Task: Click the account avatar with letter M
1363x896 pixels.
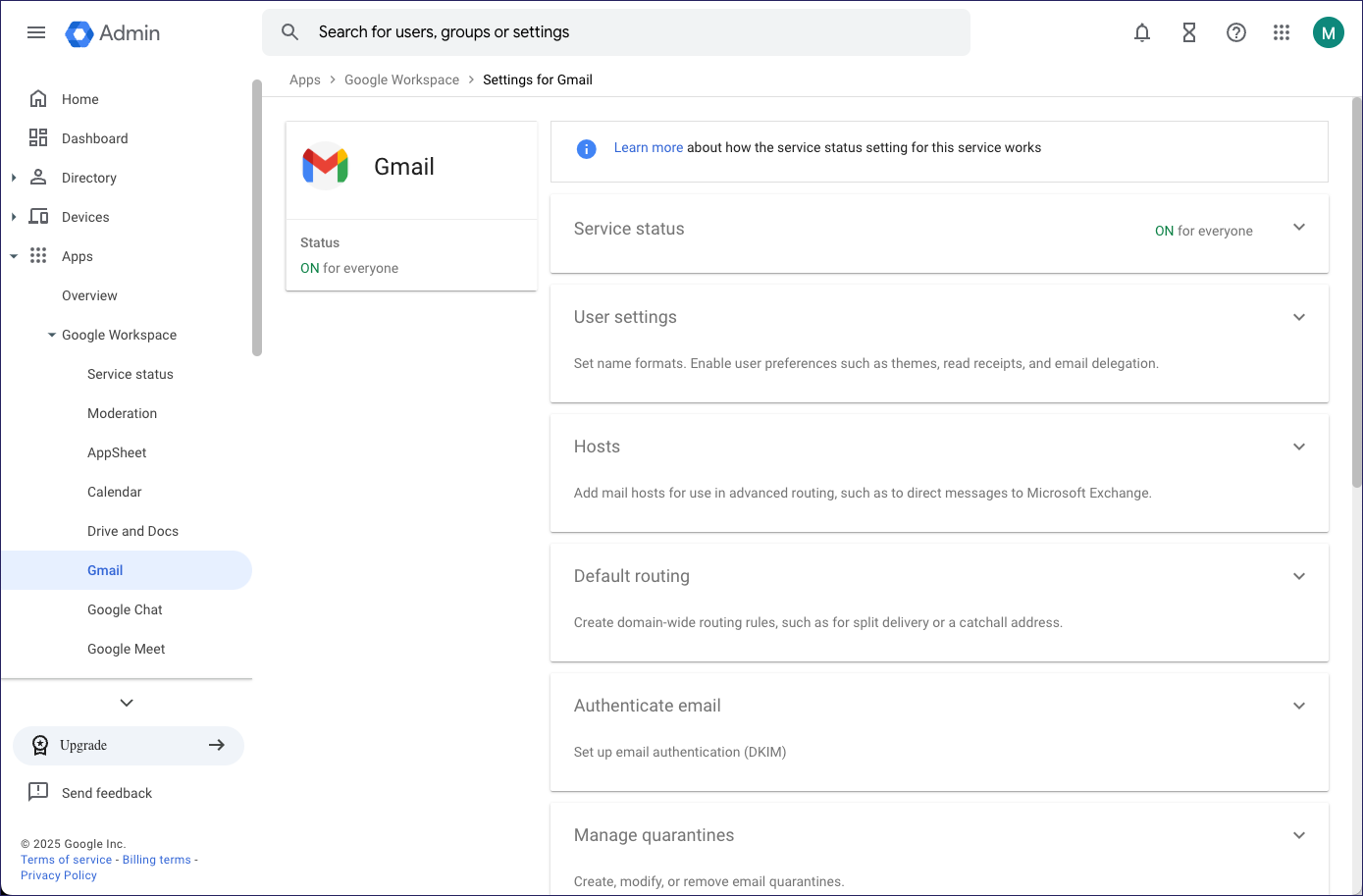Action: pos(1328,32)
